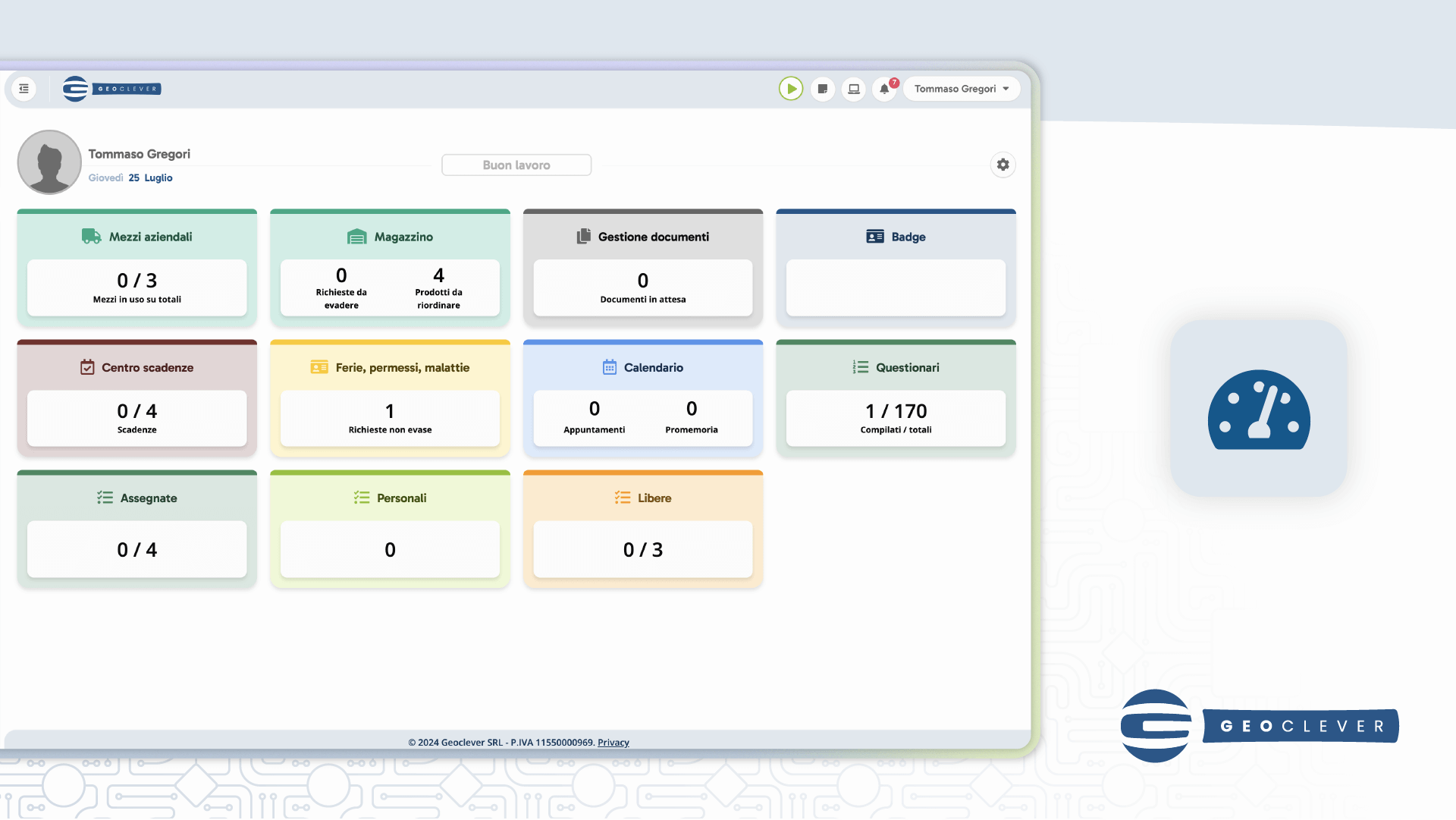Open the notes sticky icon
This screenshot has width=1456, height=820.
click(x=823, y=89)
